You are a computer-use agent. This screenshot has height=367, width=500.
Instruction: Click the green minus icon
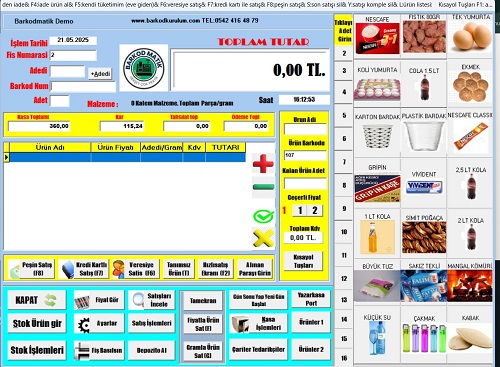pos(263,187)
